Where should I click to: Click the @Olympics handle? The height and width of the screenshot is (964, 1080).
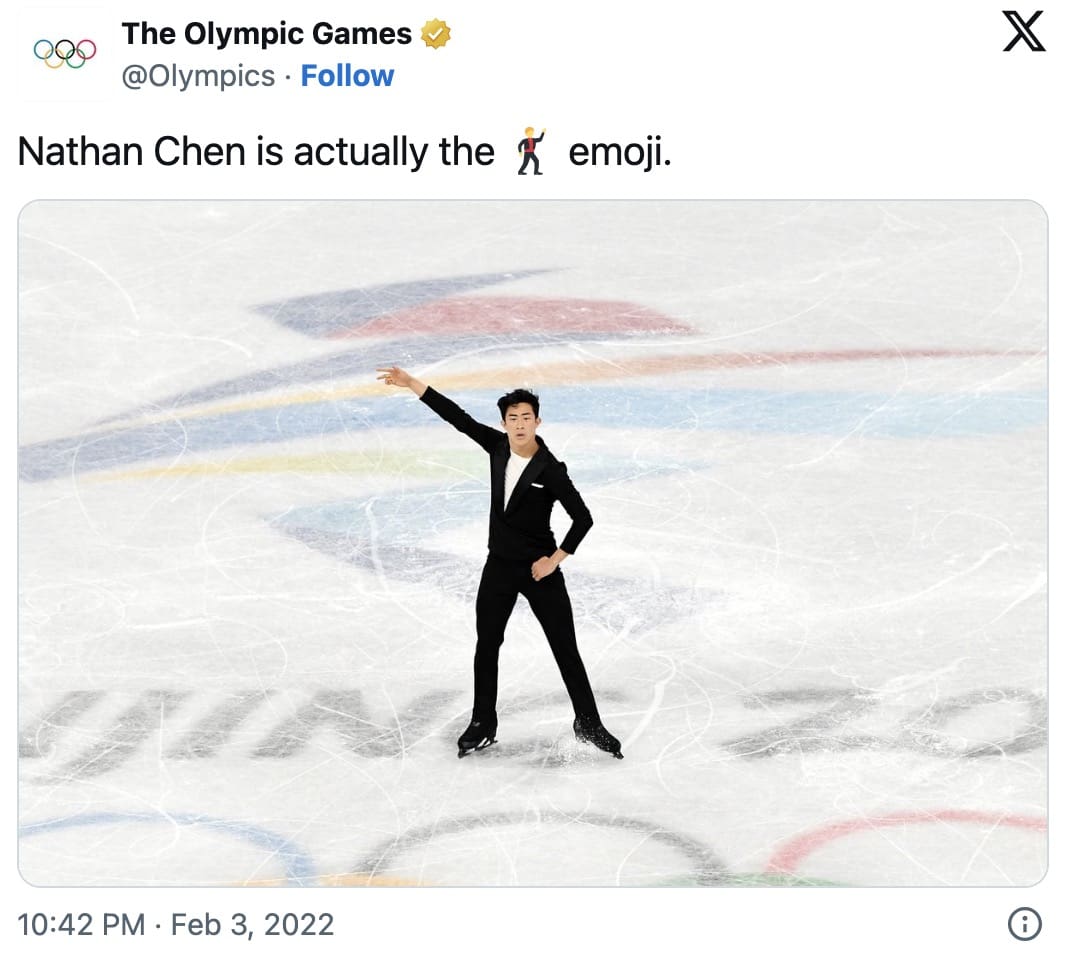198,76
